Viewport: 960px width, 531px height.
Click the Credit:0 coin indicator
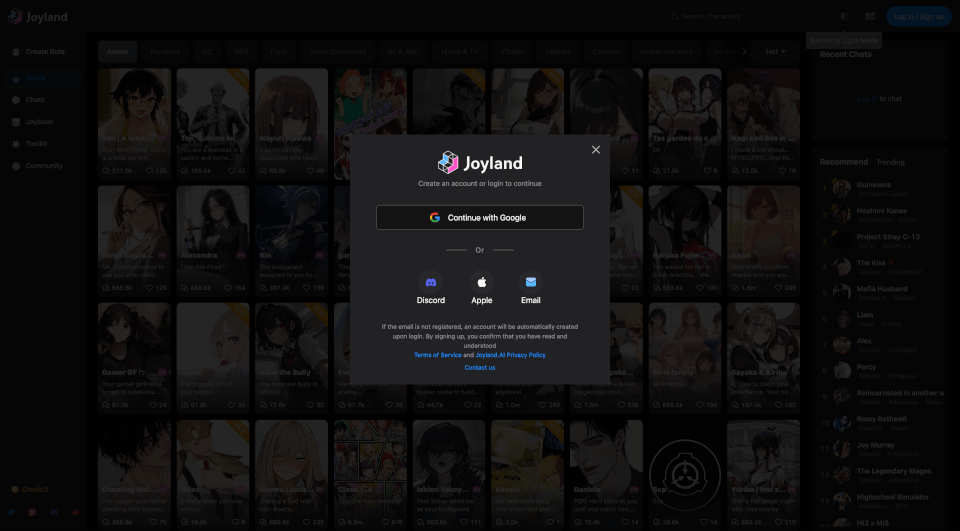point(29,489)
